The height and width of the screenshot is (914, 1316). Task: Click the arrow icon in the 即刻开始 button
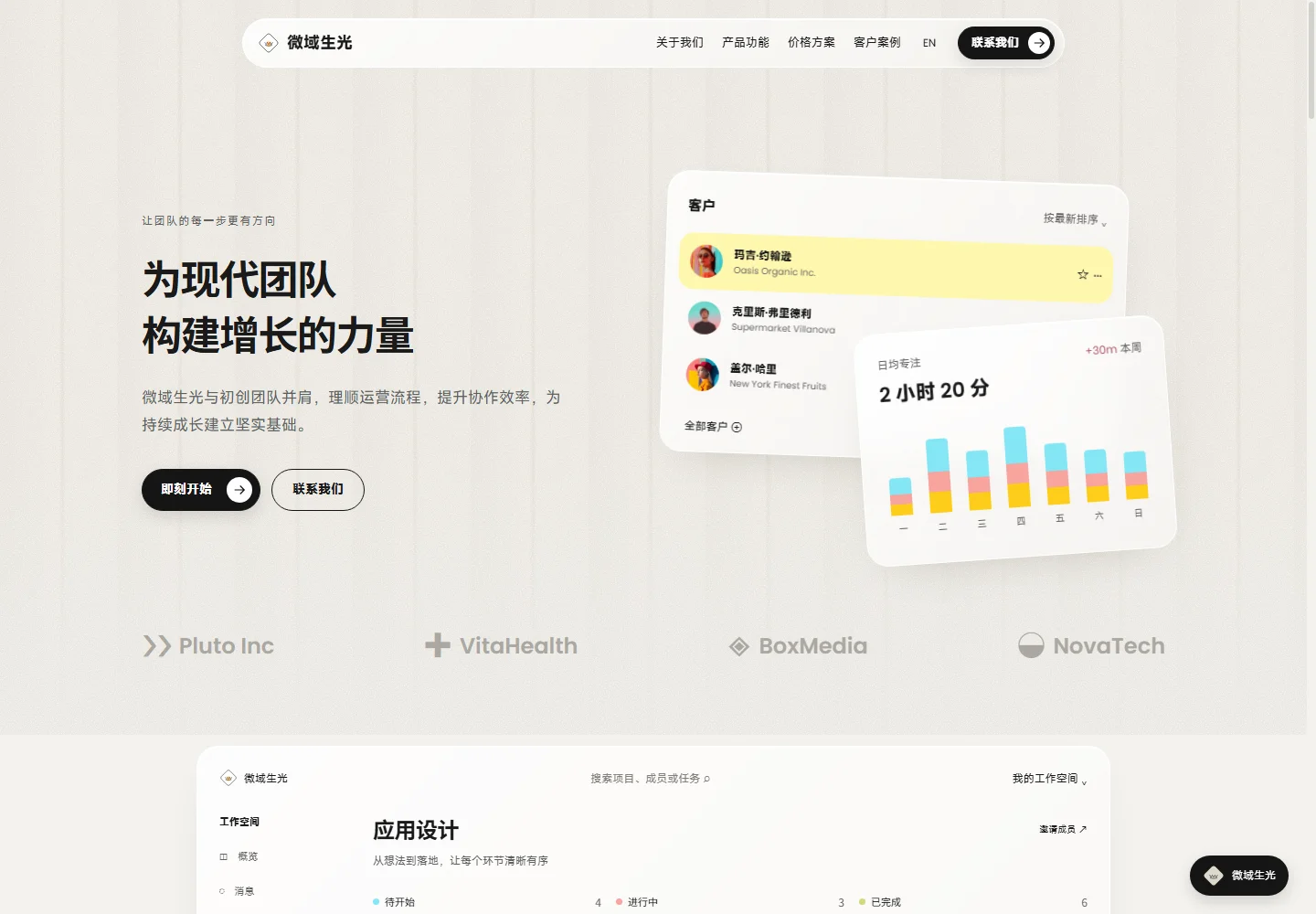coord(239,490)
